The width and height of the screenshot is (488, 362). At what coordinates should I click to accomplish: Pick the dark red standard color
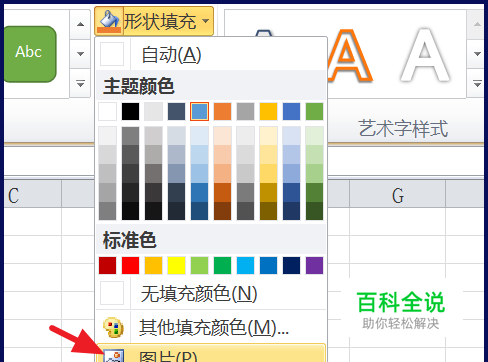point(108,265)
